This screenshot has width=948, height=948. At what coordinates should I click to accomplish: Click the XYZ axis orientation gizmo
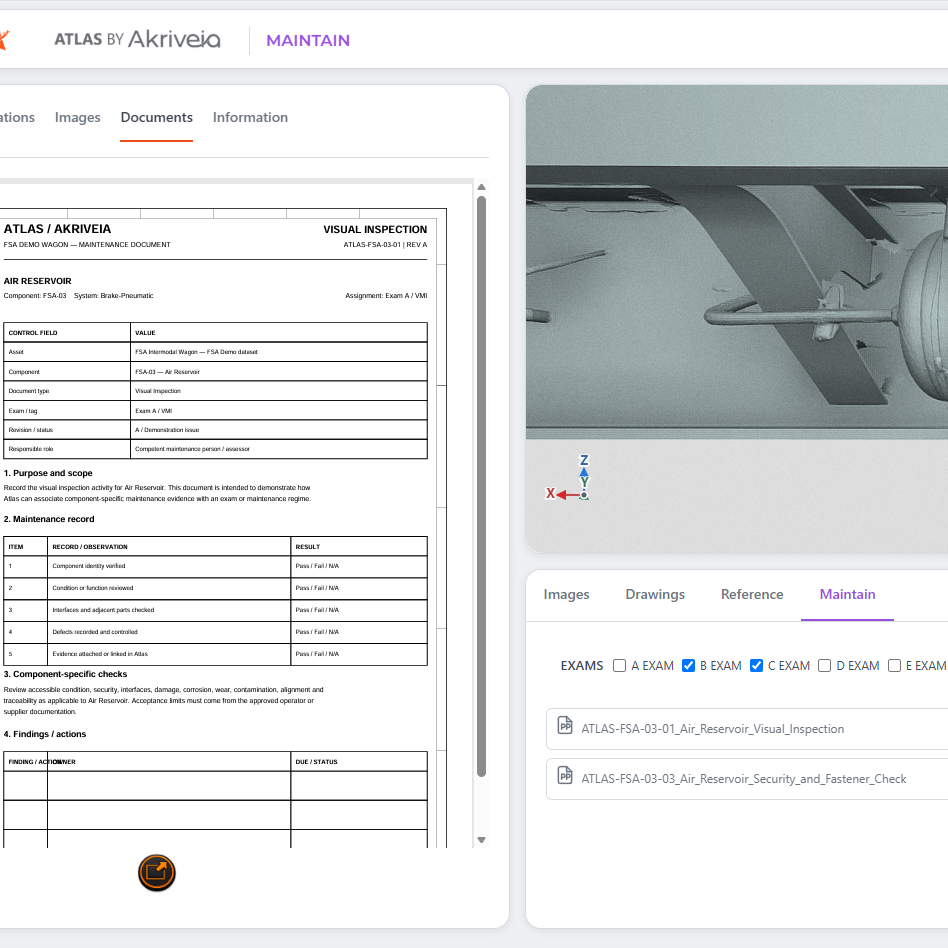tap(568, 478)
